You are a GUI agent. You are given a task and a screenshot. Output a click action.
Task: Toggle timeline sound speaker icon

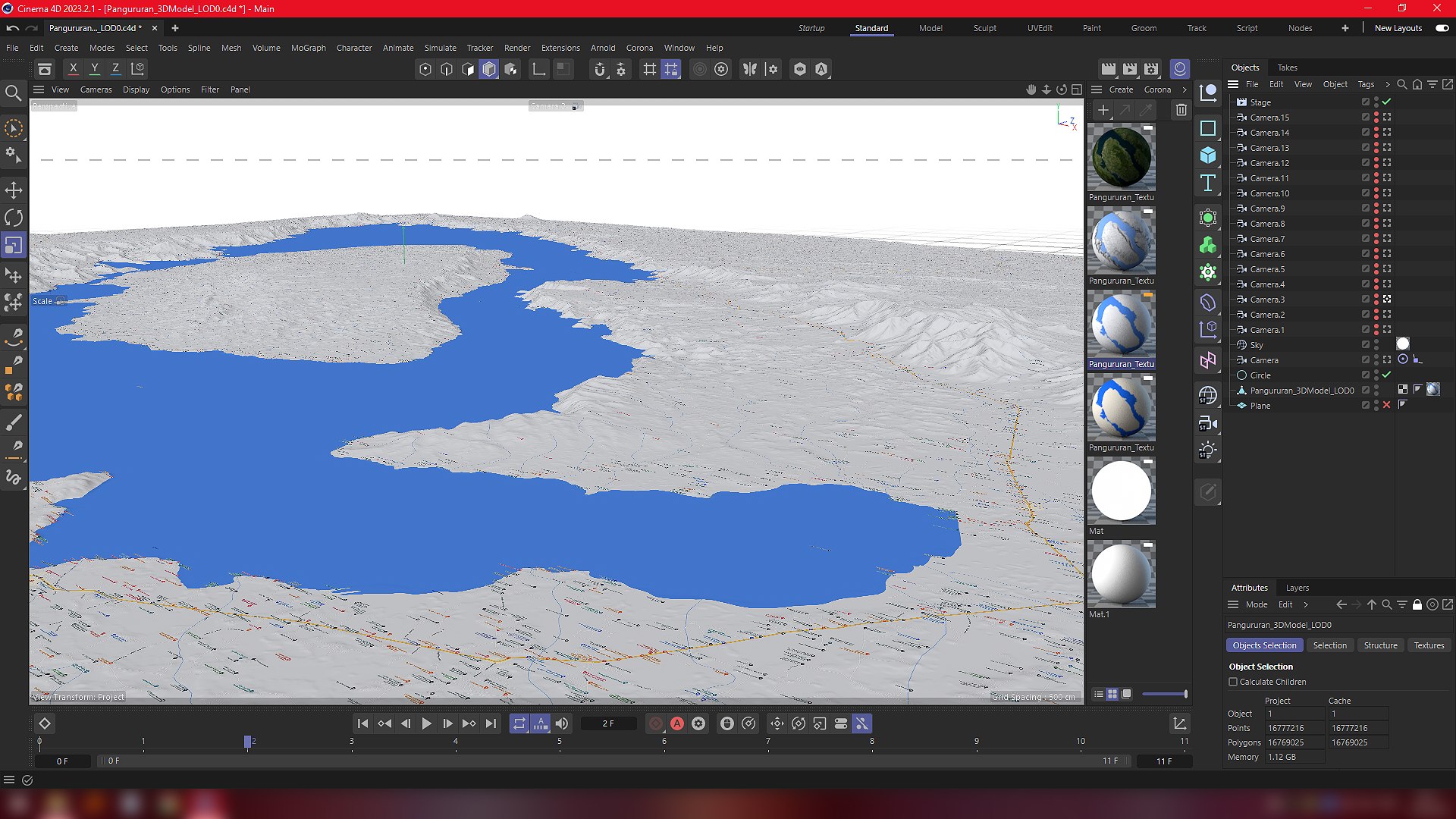562,724
